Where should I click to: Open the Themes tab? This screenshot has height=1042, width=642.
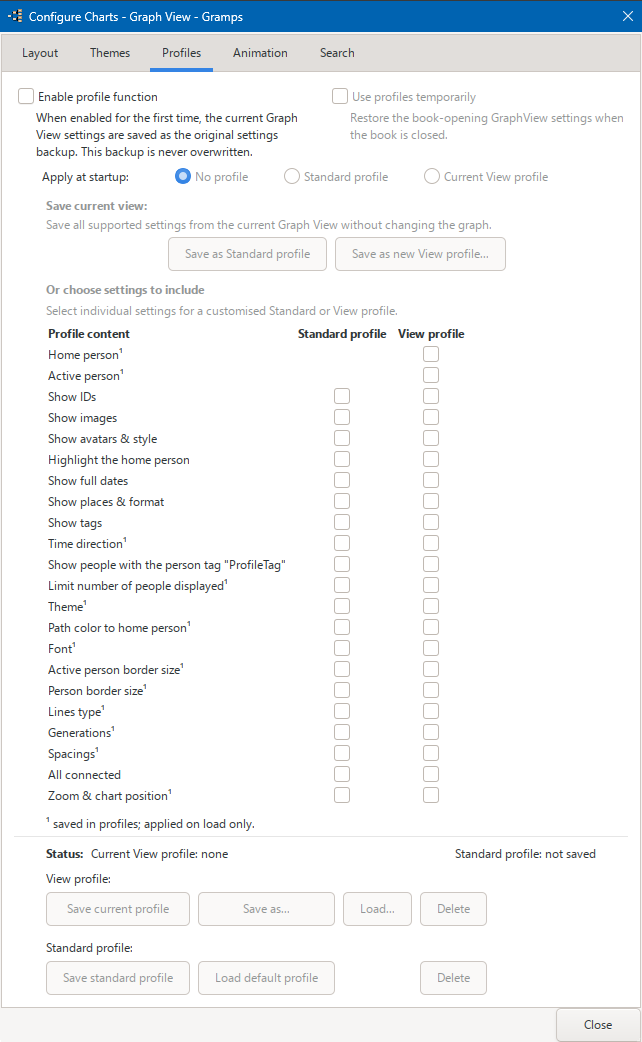(x=110, y=52)
